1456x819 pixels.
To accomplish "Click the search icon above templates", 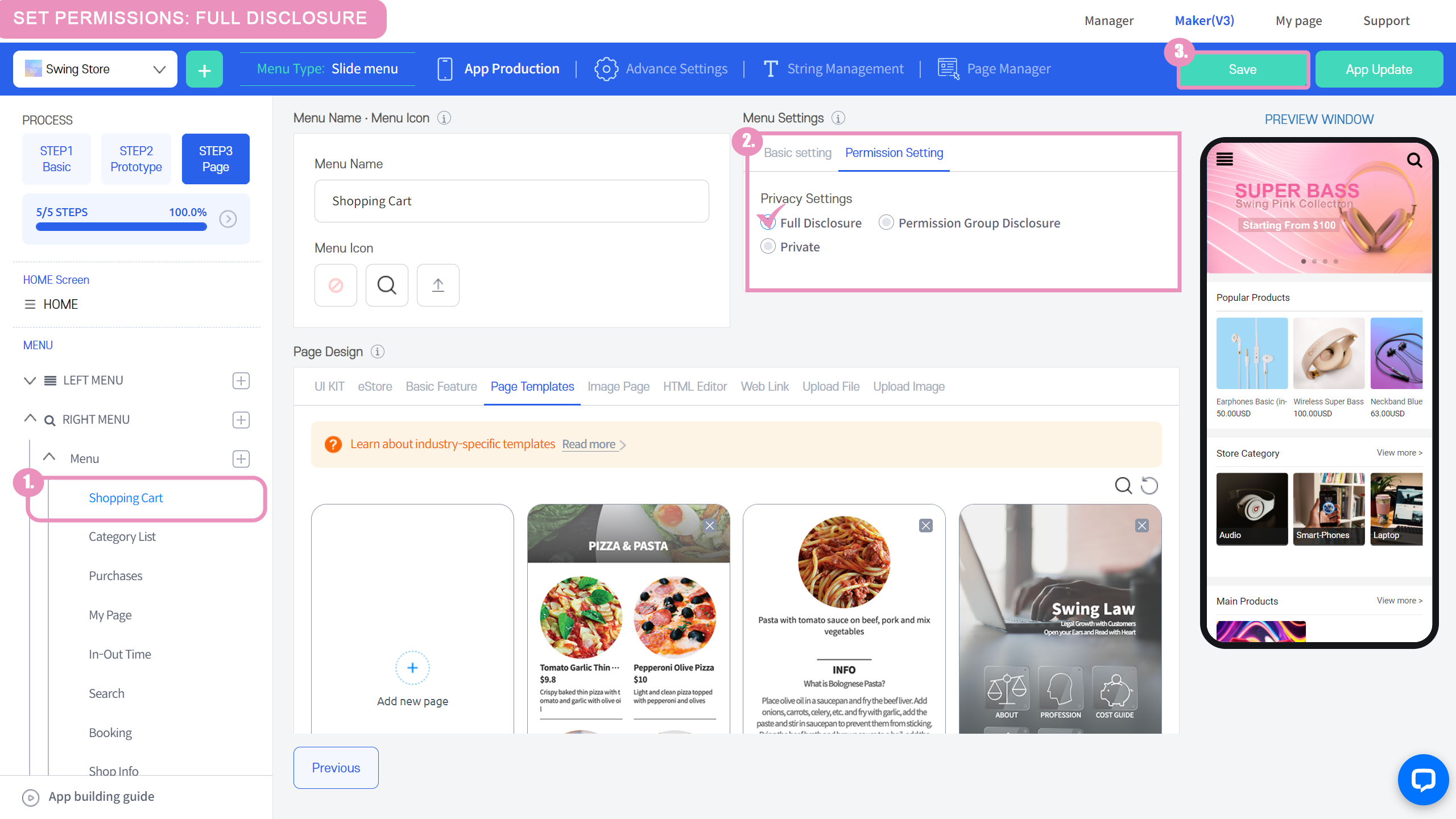I will [1123, 486].
